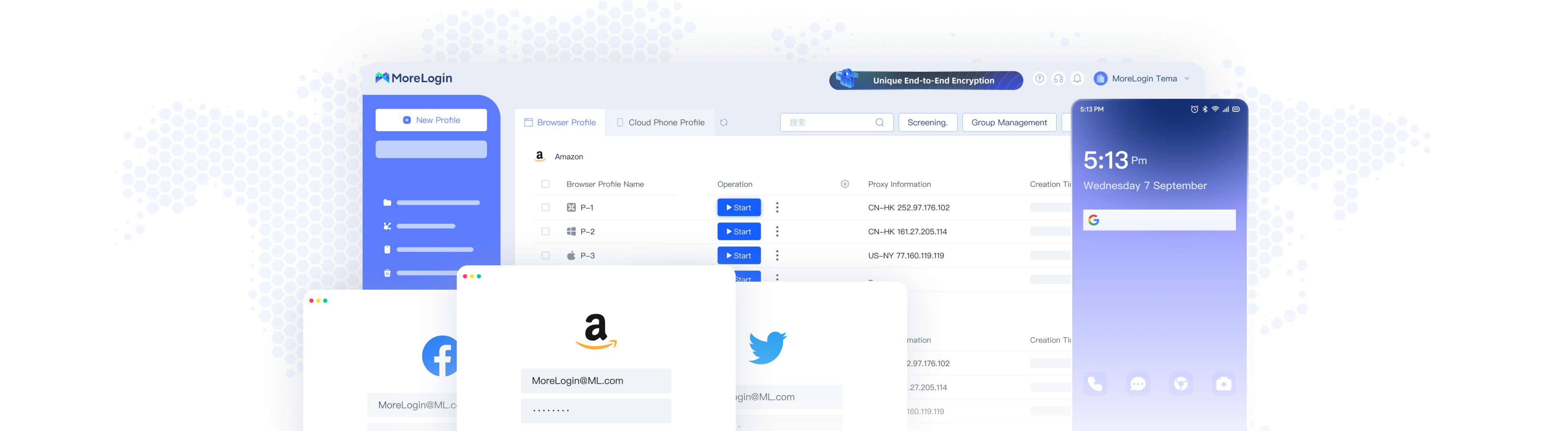1568x431 pixels.
Task: Check the box for profile P-1
Action: 546,208
